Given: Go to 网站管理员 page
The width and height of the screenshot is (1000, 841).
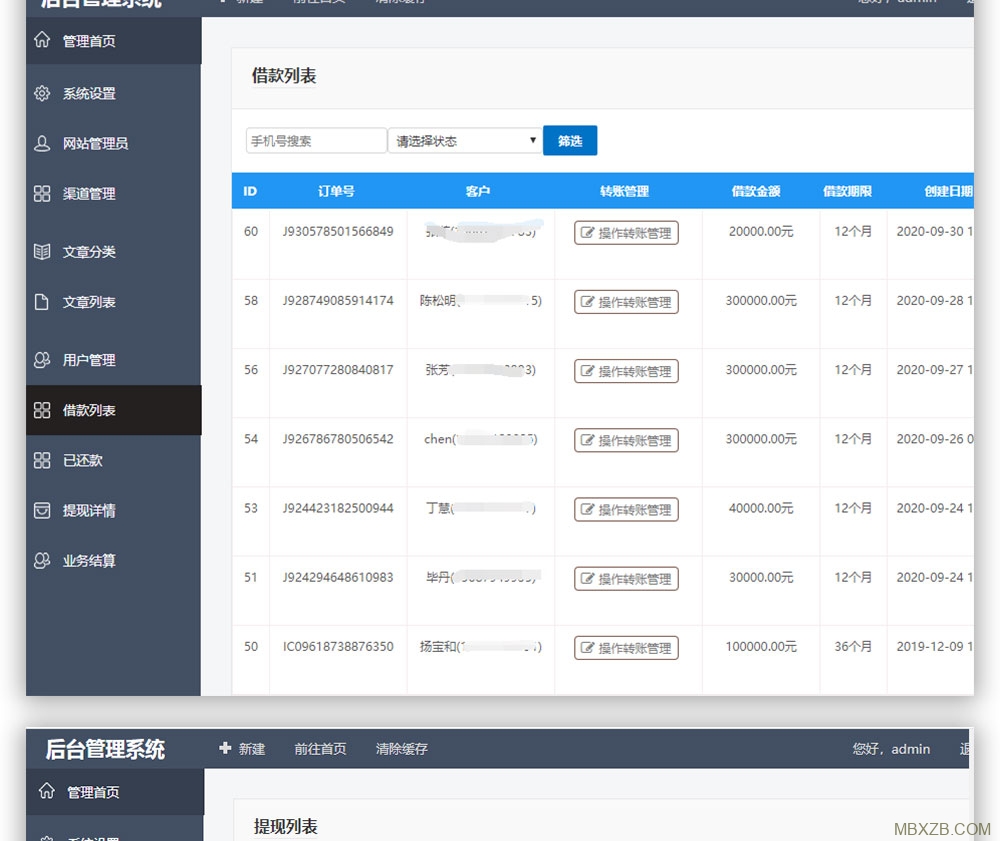Looking at the screenshot, I should (114, 143).
